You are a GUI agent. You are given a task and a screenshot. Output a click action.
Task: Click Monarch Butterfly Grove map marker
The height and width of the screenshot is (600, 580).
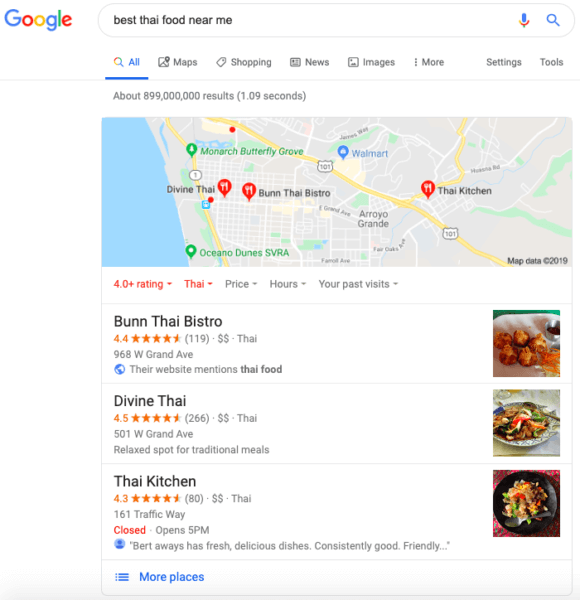pyautogui.click(x=191, y=150)
